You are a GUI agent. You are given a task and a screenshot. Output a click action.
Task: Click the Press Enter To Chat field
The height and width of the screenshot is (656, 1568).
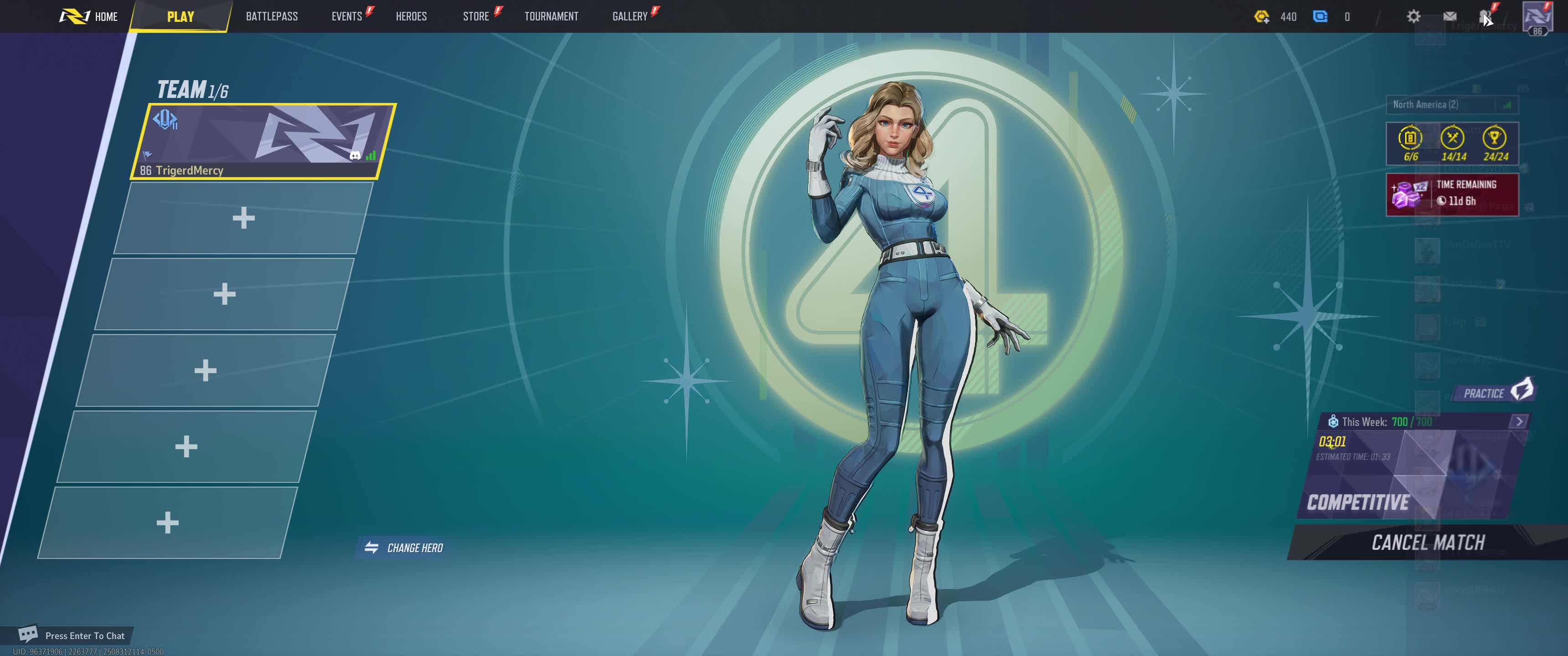pos(85,635)
